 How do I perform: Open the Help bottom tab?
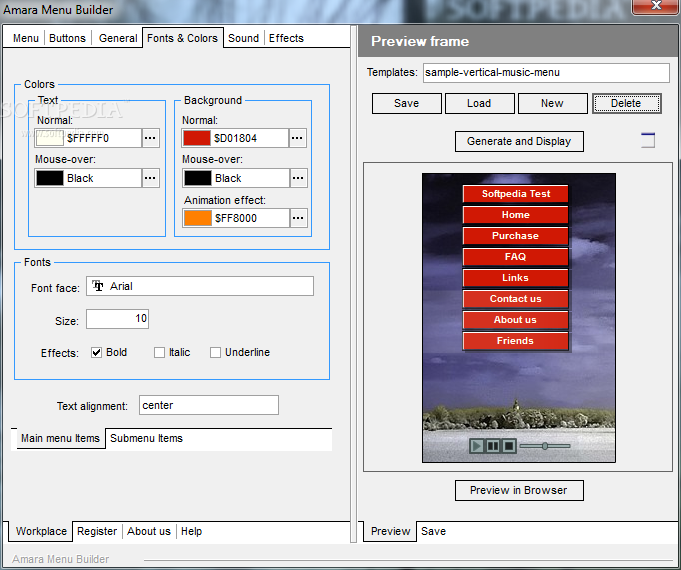192,531
